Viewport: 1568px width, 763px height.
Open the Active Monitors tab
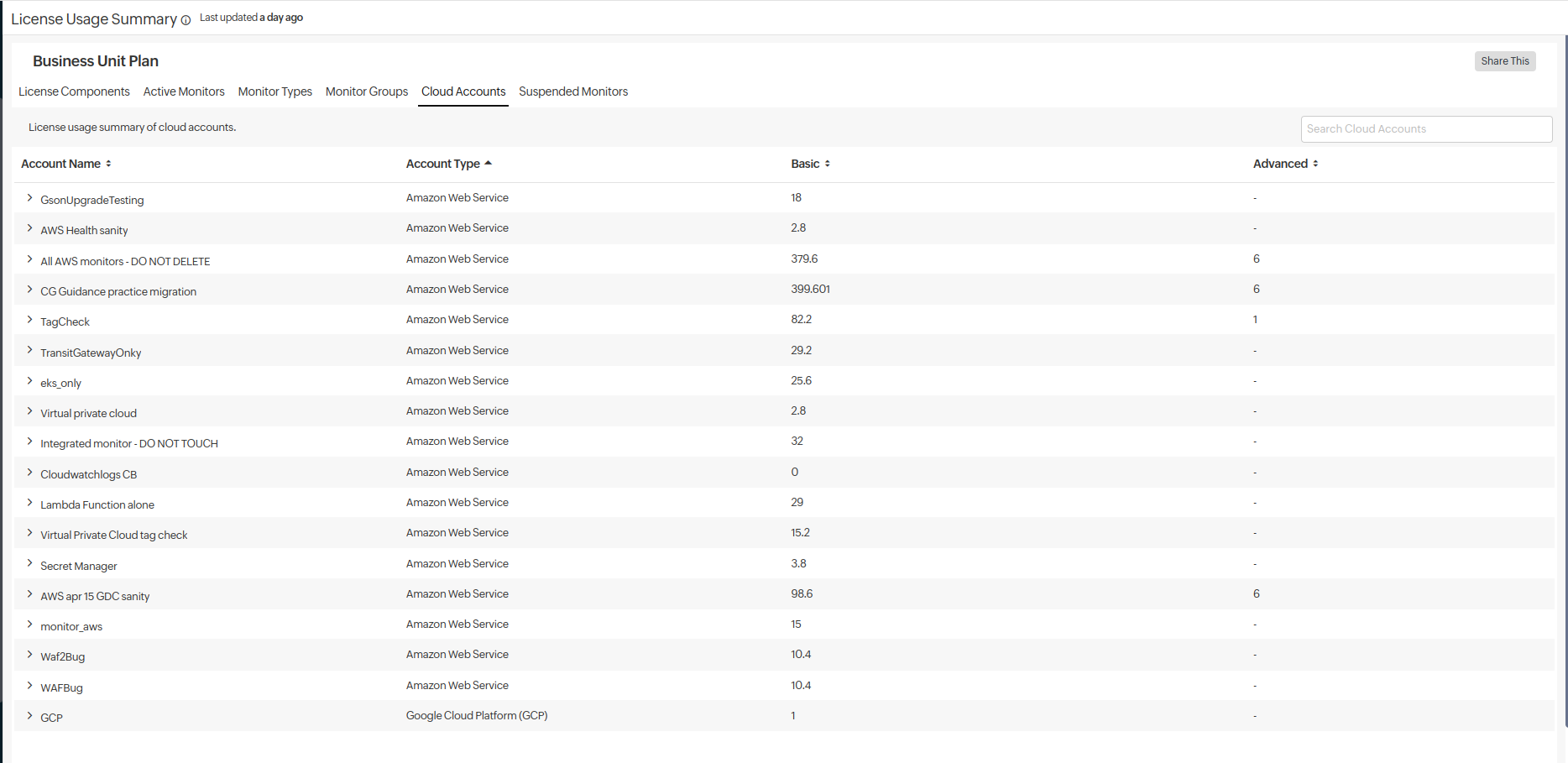tap(184, 91)
